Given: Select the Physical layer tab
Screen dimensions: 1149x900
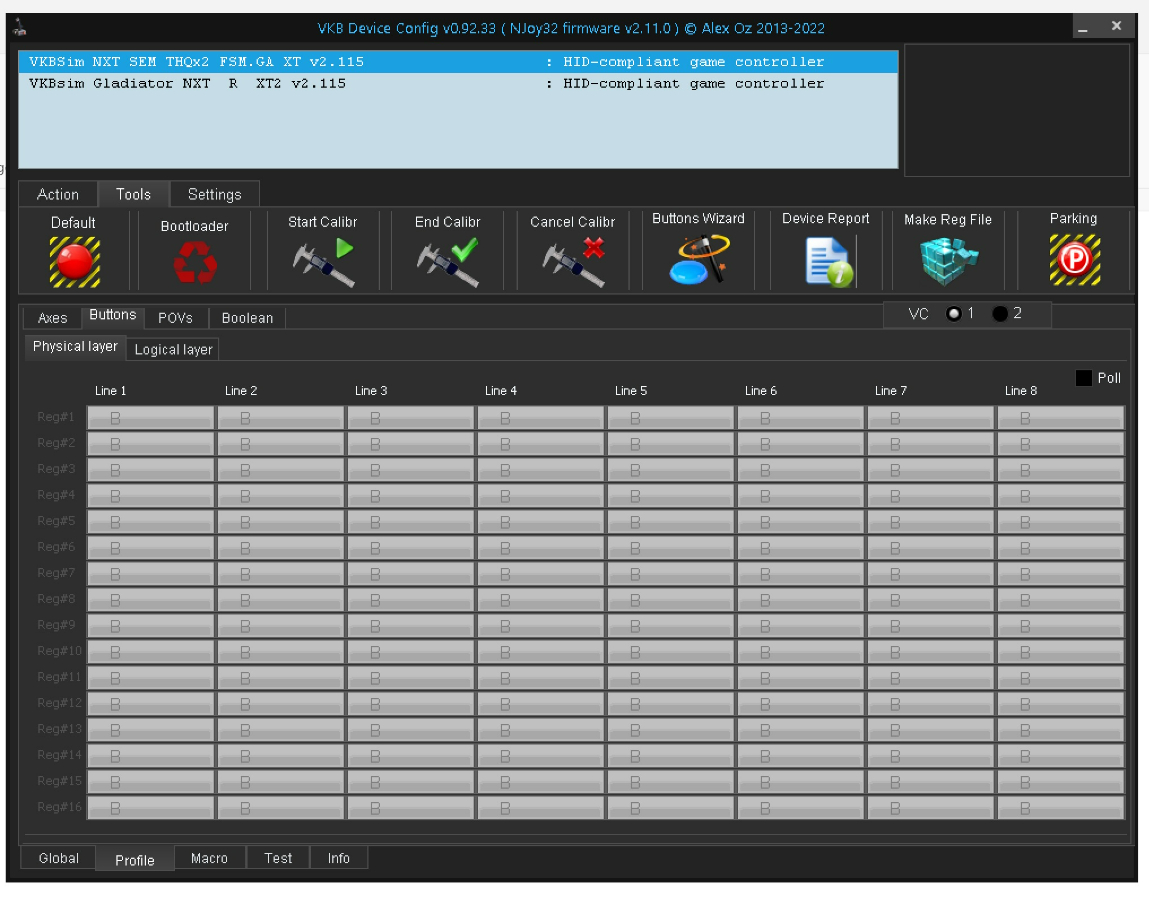Looking at the screenshot, I should (x=75, y=347).
